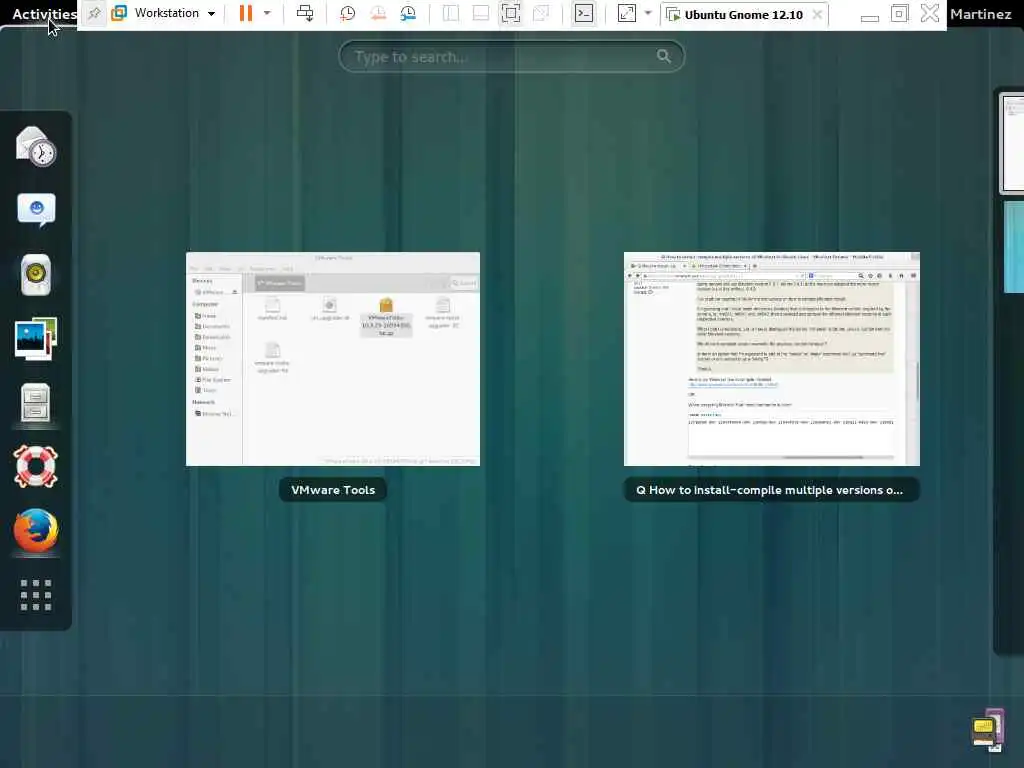
Task: Close the Ubuntu Gnome 12.10 tab
Action: [x=817, y=14]
